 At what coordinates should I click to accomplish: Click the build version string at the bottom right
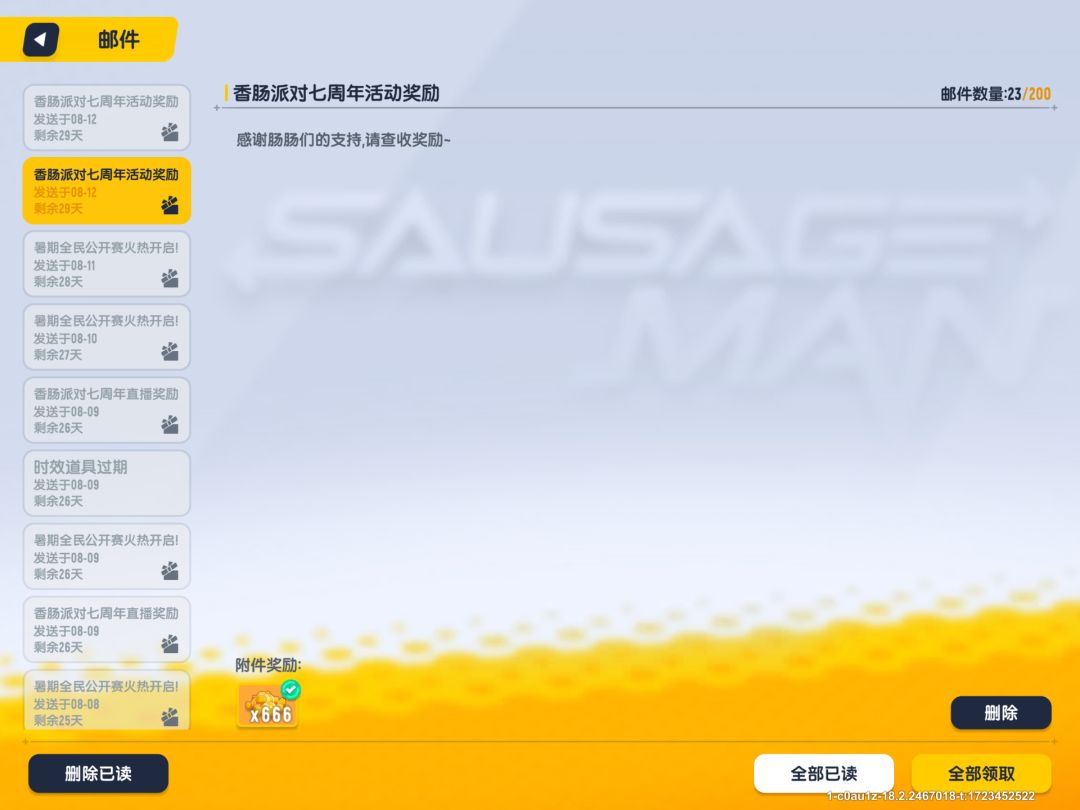(931, 796)
